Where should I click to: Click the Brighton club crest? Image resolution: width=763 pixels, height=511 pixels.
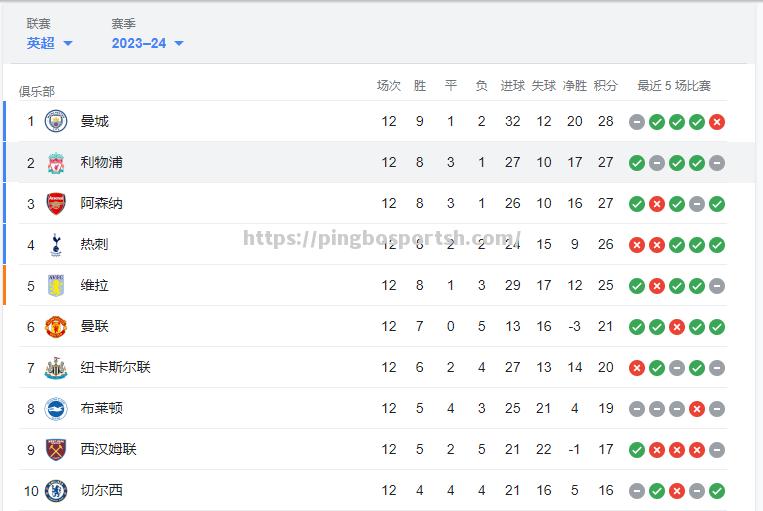coord(56,408)
